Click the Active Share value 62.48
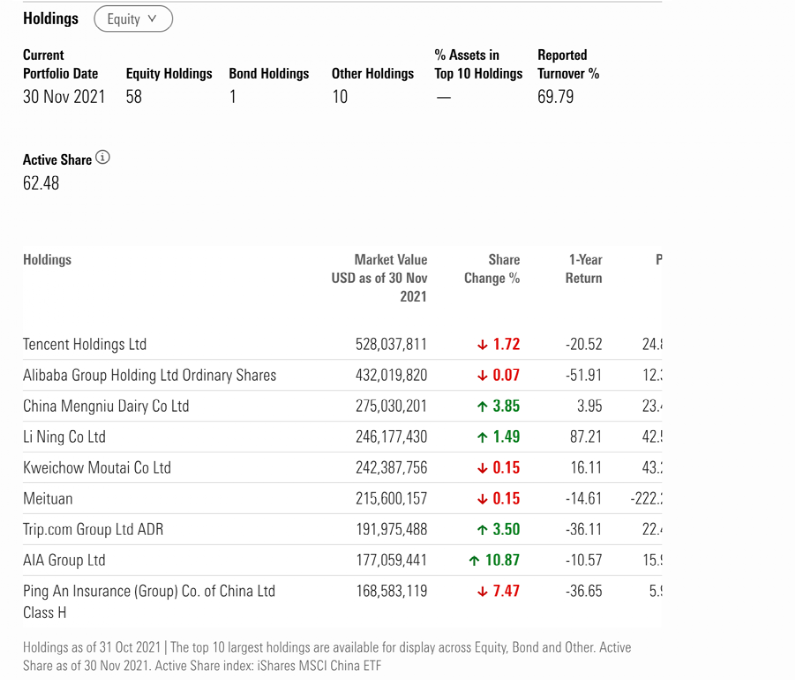Viewport: 795px width, 680px height. [x=41, y=183]
